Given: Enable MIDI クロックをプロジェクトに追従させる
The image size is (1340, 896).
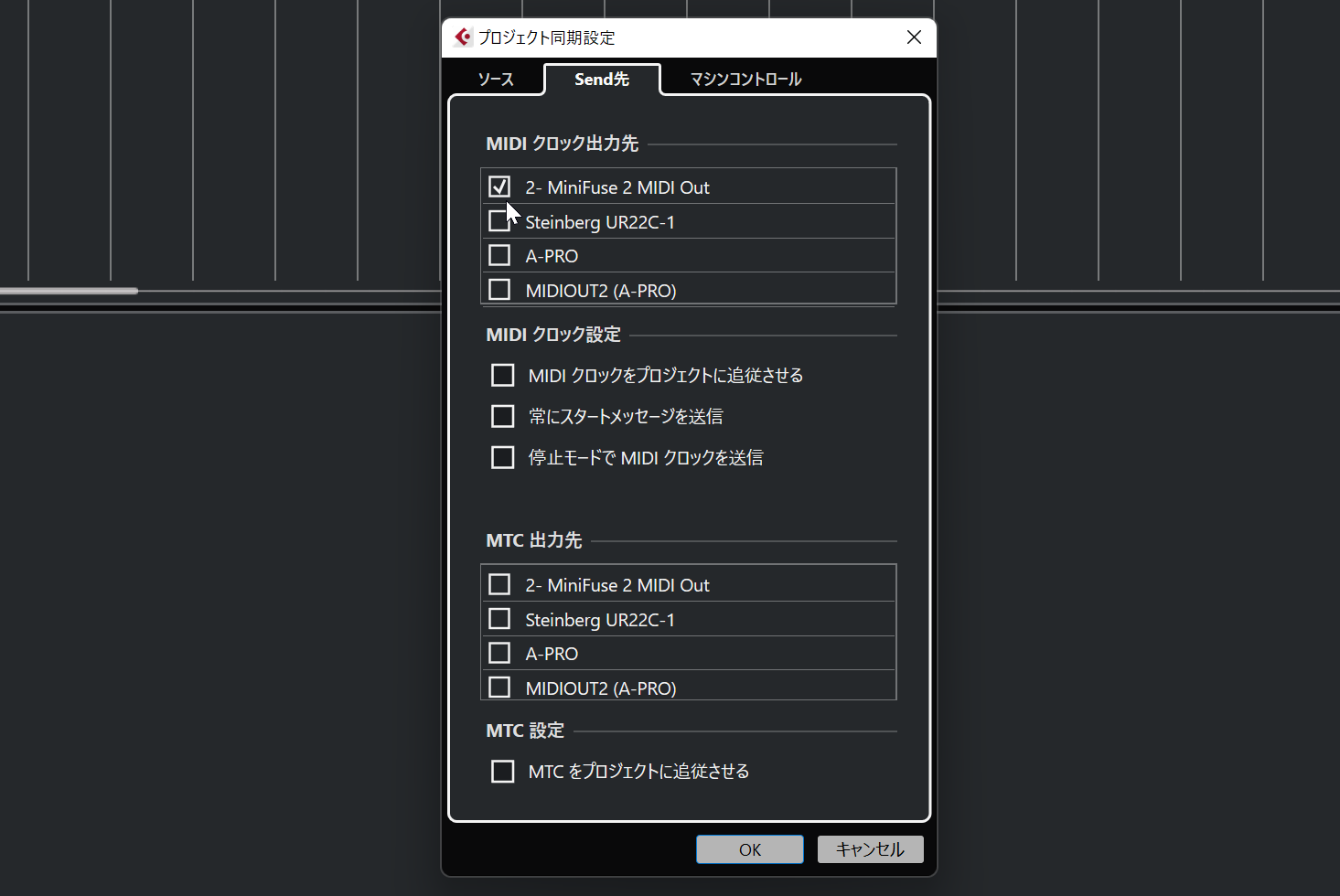Looking at the screenshot, I should [x=503, y=375].
